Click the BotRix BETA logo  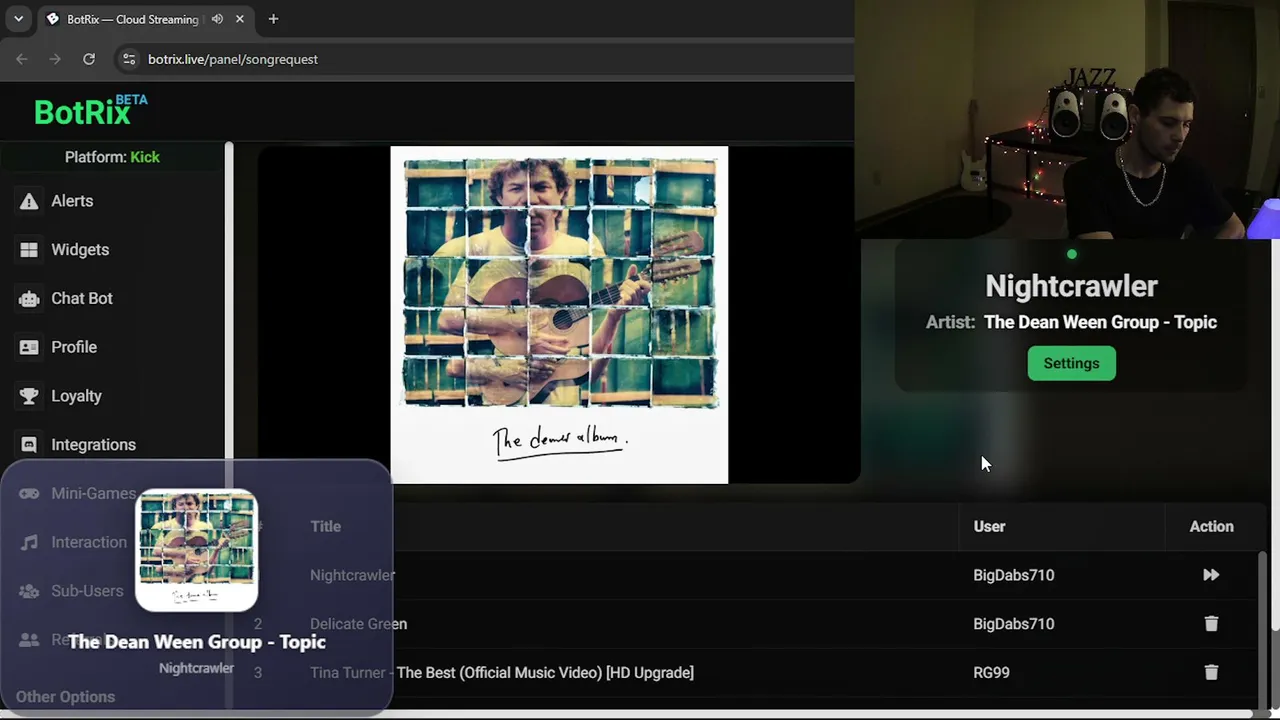click(x=90, y=111)
